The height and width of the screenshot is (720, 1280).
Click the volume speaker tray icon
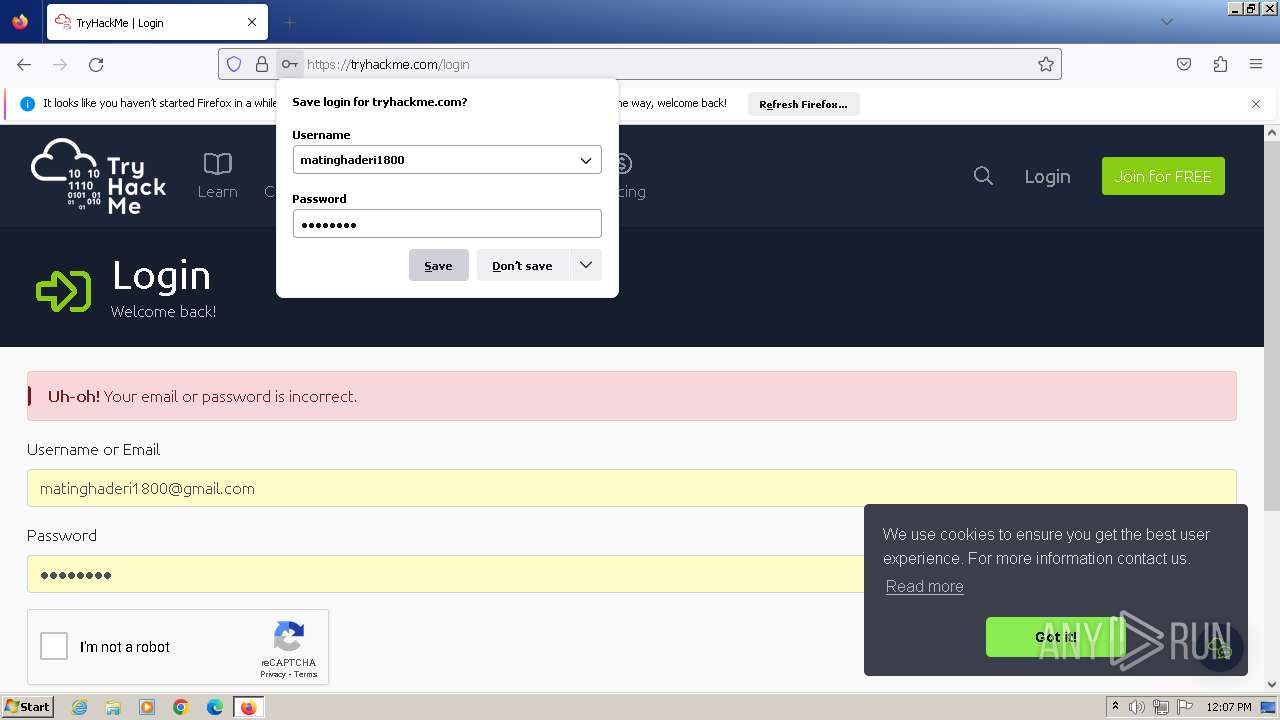1137,707
